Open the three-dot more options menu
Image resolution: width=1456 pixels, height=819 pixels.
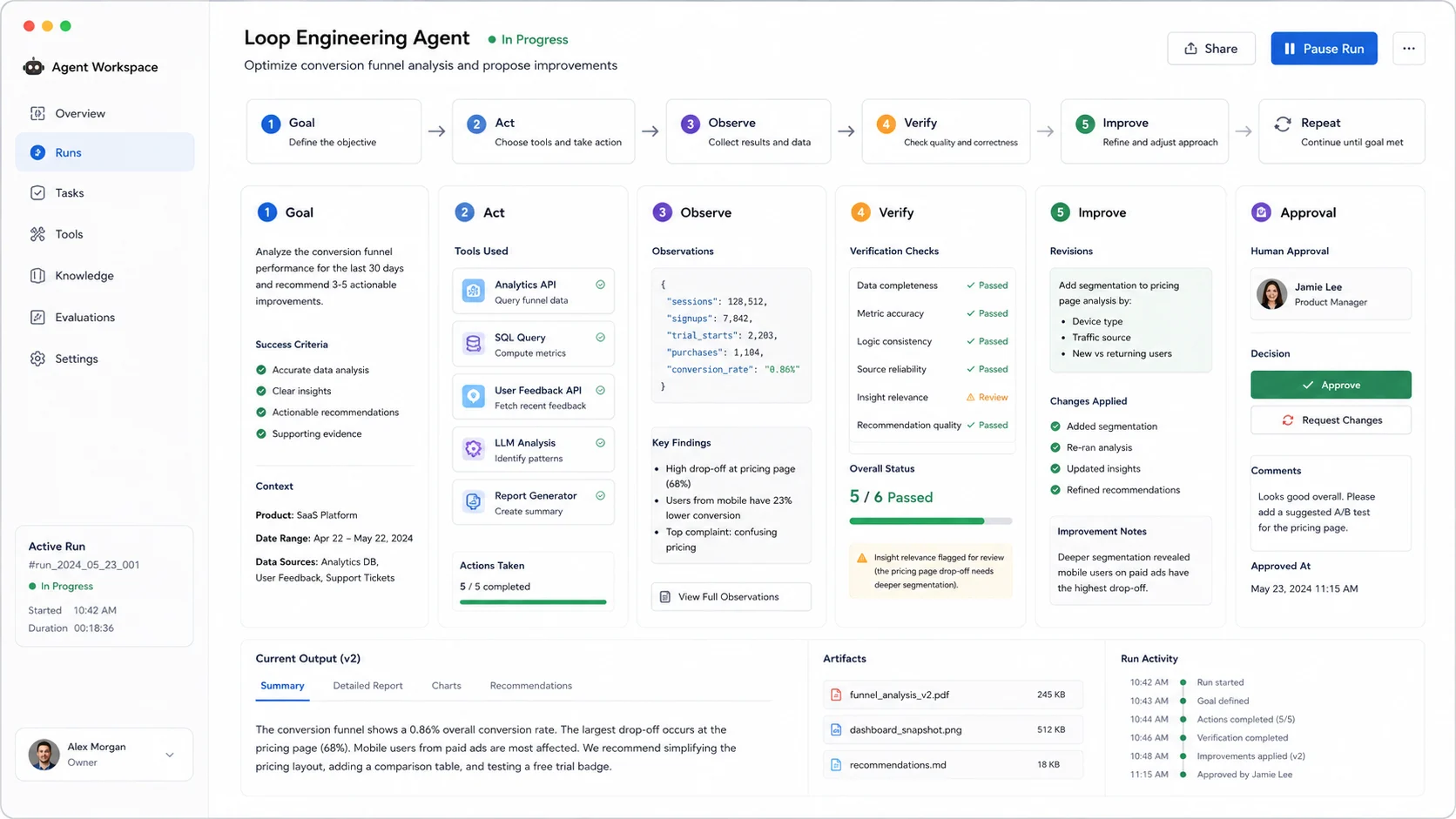point(1408,49)
